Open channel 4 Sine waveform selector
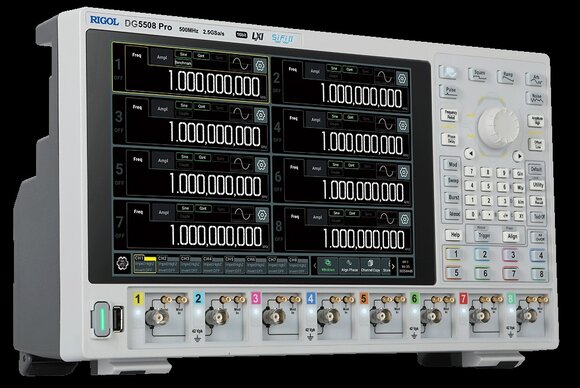 tap(335, 117)
